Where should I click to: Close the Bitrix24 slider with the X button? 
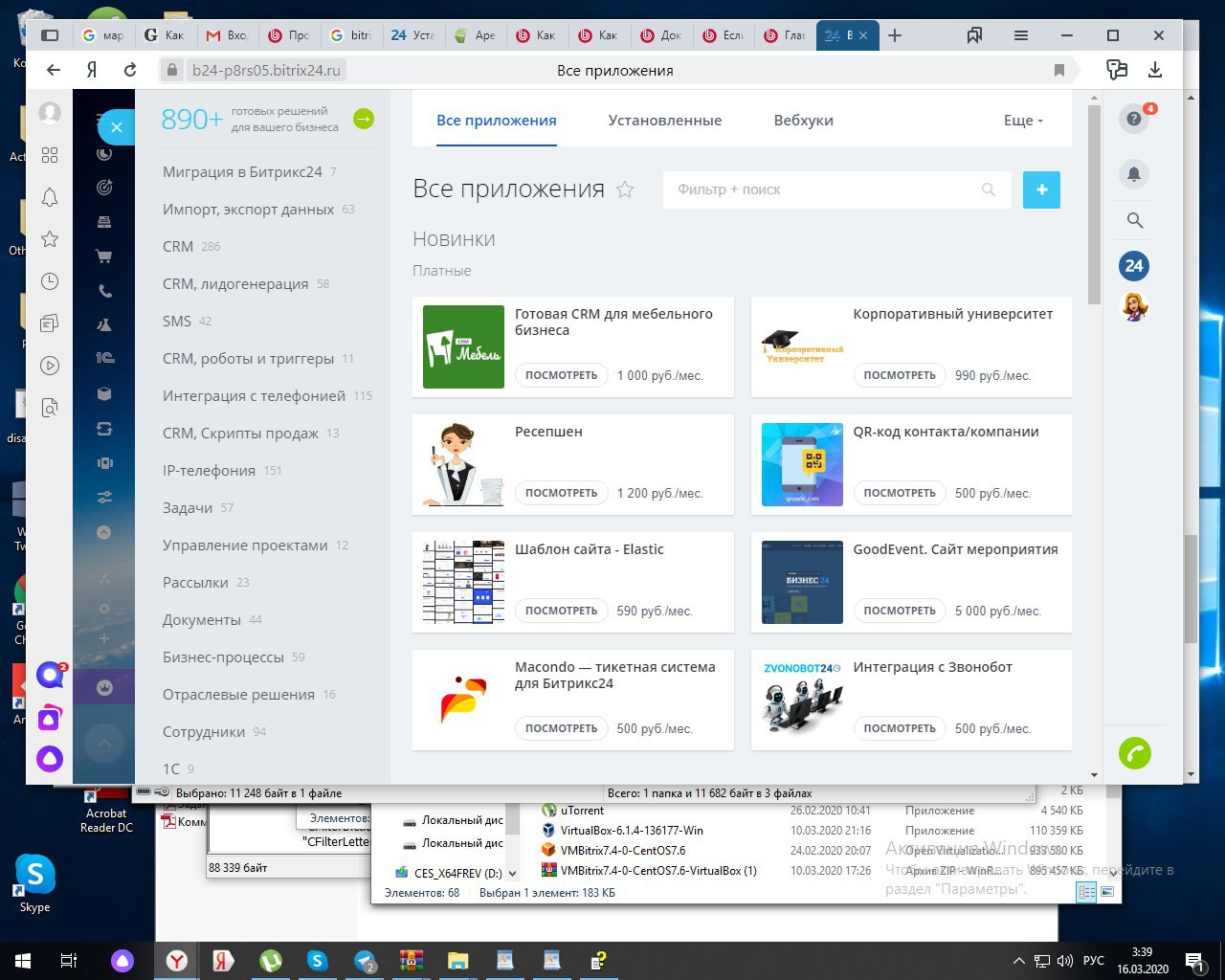tap(116, 126)
